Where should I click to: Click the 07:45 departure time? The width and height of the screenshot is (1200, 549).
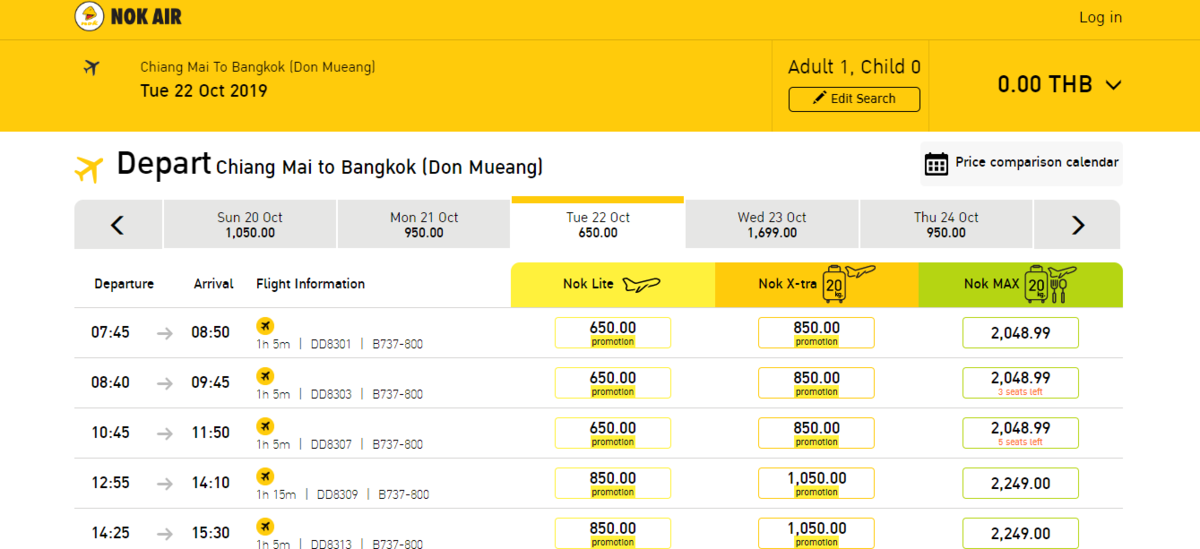coord(110,333)
